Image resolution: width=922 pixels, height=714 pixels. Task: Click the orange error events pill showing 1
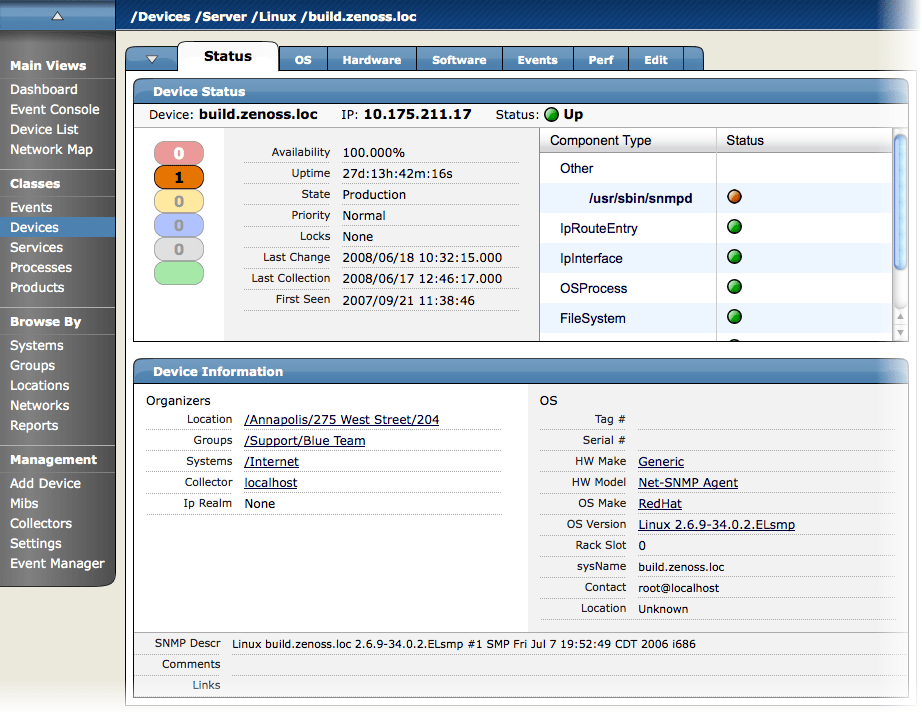179,177
